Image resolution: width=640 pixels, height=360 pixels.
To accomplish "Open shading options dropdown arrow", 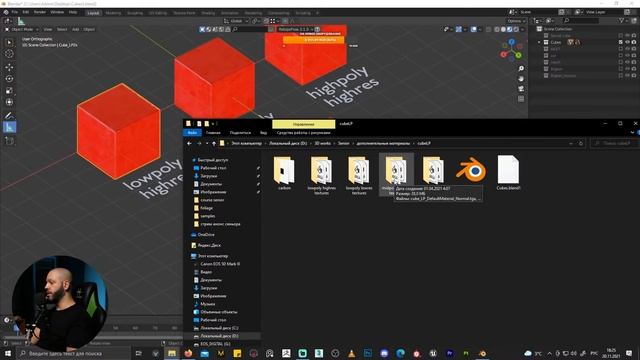I will point(522,29).
